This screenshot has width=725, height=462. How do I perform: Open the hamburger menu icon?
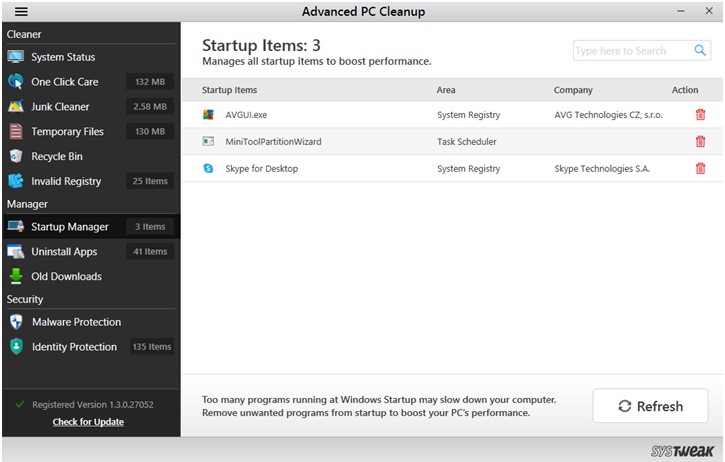click(20, 12)
